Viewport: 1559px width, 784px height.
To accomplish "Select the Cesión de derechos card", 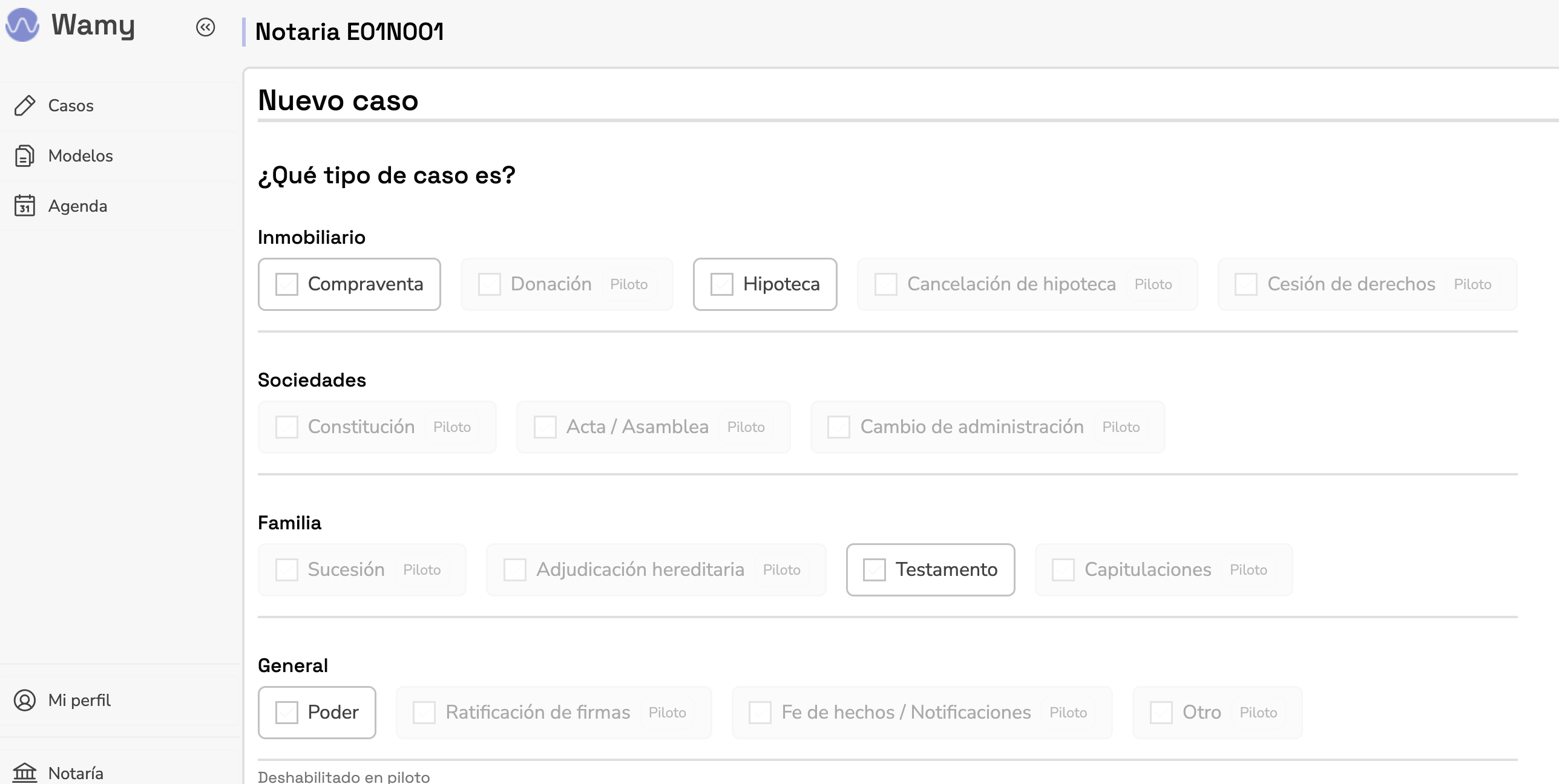I will tap(1367, 284).
